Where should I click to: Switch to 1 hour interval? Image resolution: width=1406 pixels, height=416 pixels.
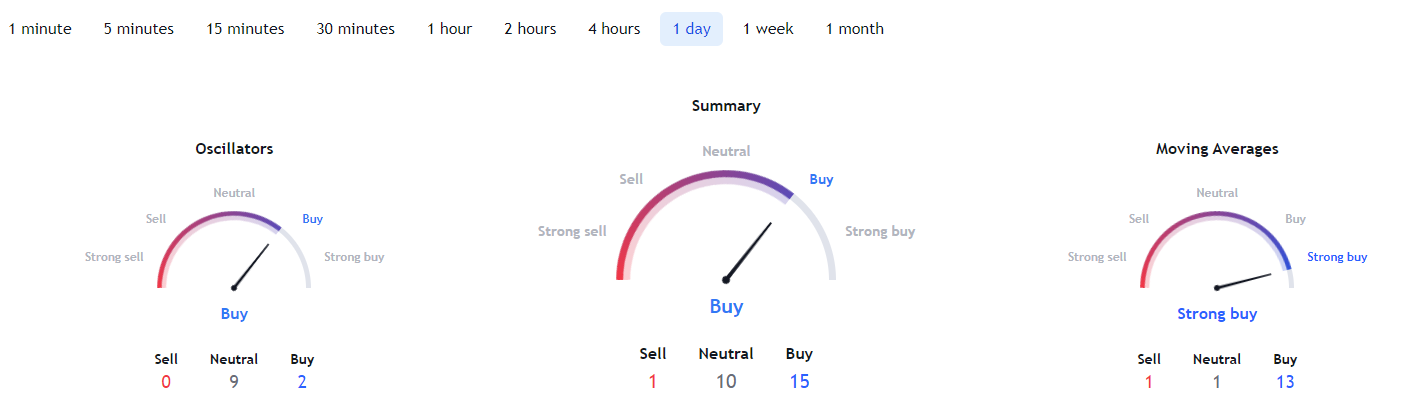(x=450, y=29)
